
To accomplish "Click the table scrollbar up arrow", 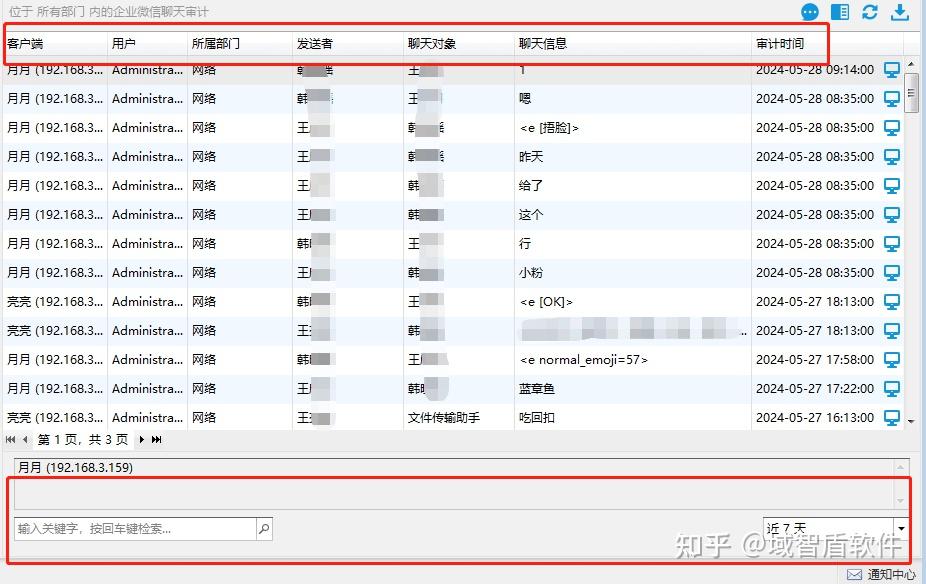I will 911,64.
